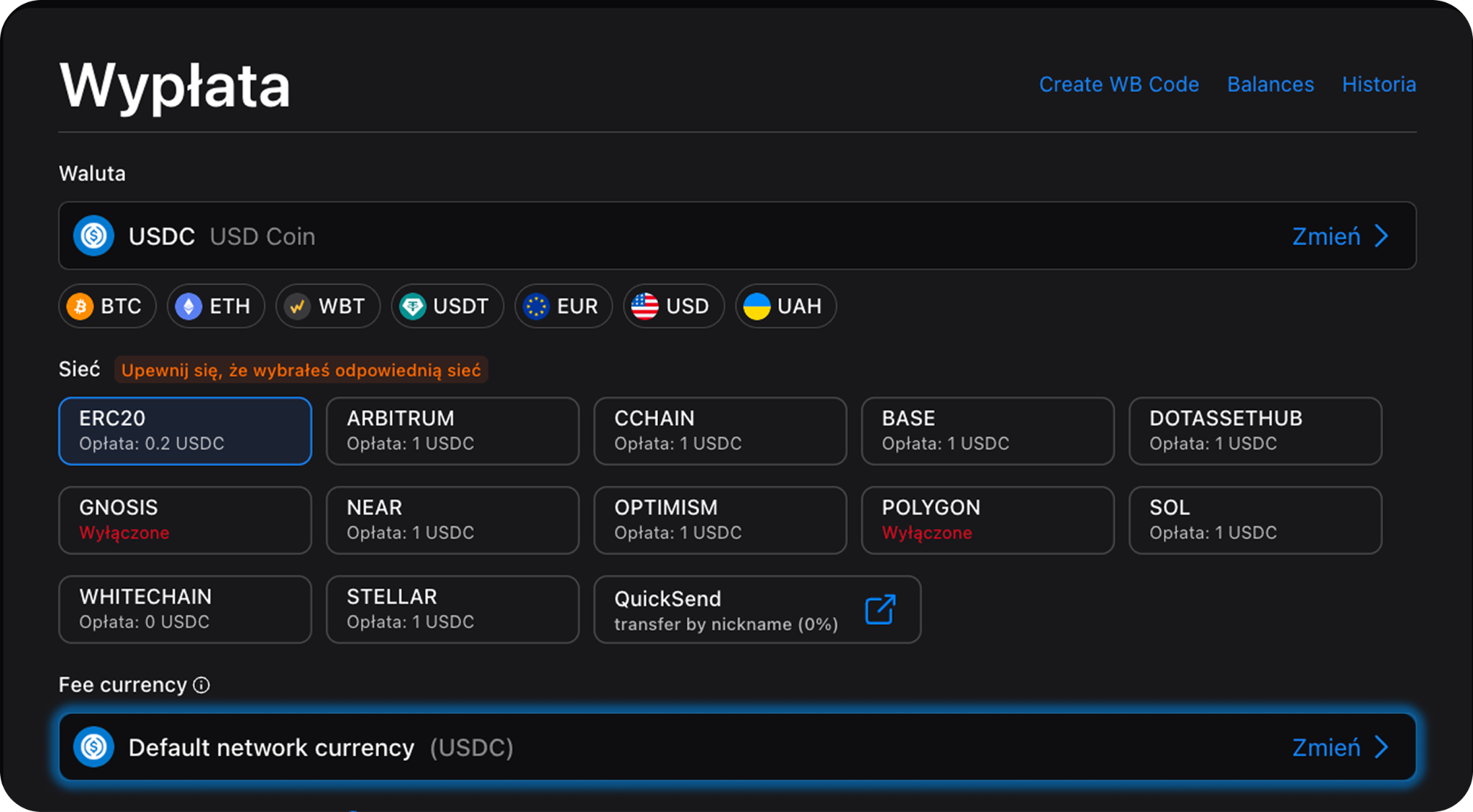Click the EU flag EUR icon

(536, 306)
